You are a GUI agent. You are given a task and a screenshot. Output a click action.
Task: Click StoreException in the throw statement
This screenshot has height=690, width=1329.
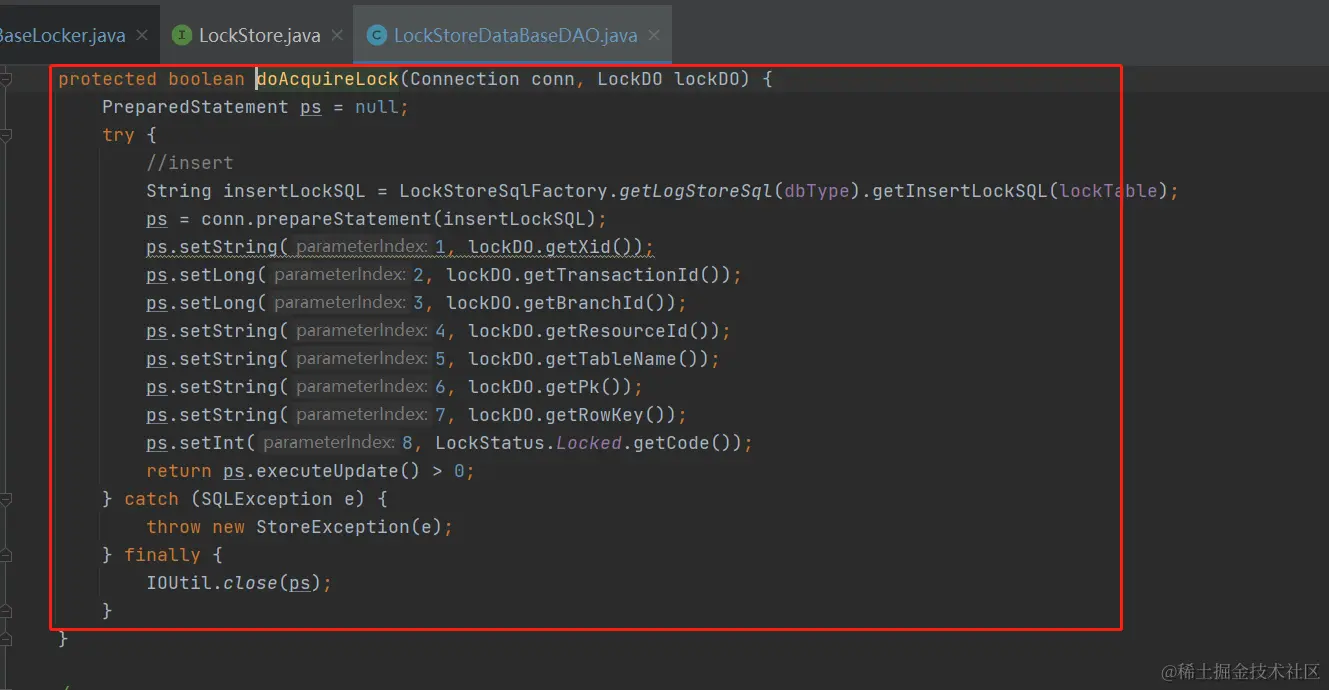[x=333, y=527]
